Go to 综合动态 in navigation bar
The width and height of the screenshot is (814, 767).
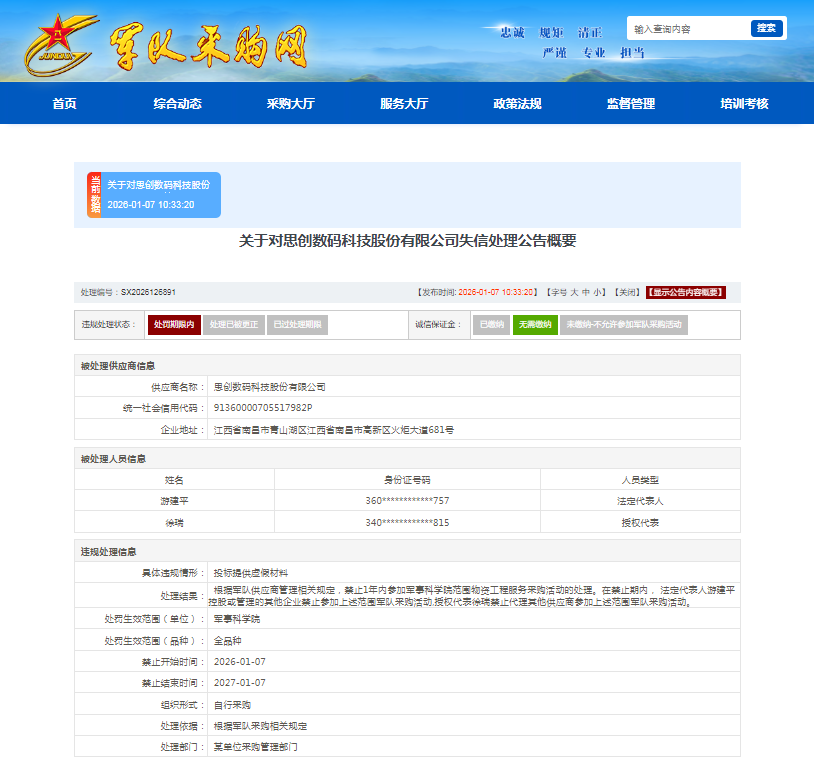point(177,104)
